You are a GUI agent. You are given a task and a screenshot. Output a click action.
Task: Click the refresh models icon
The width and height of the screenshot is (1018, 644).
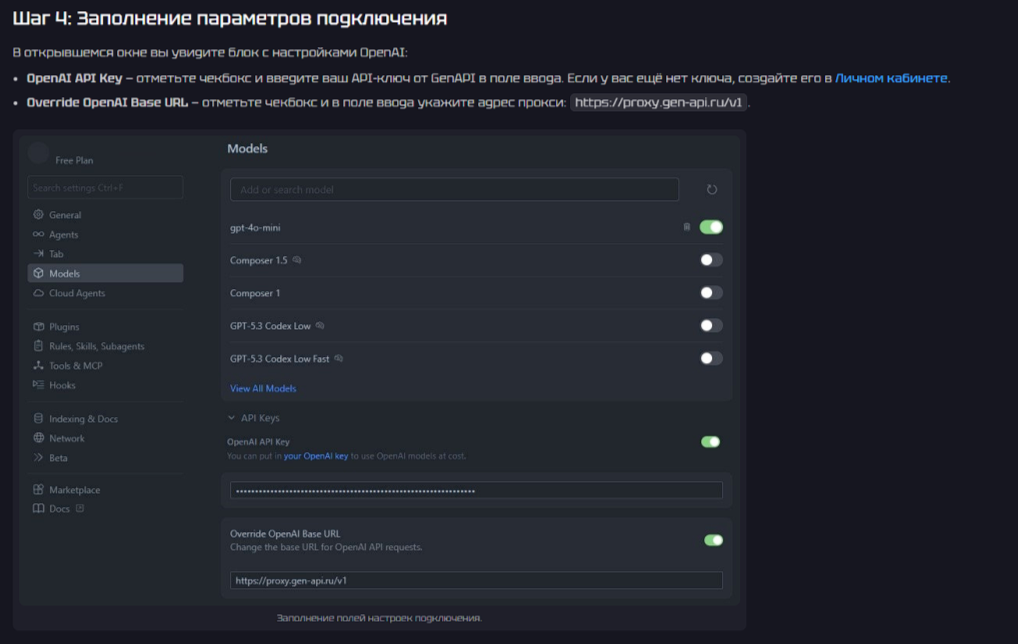712,190
